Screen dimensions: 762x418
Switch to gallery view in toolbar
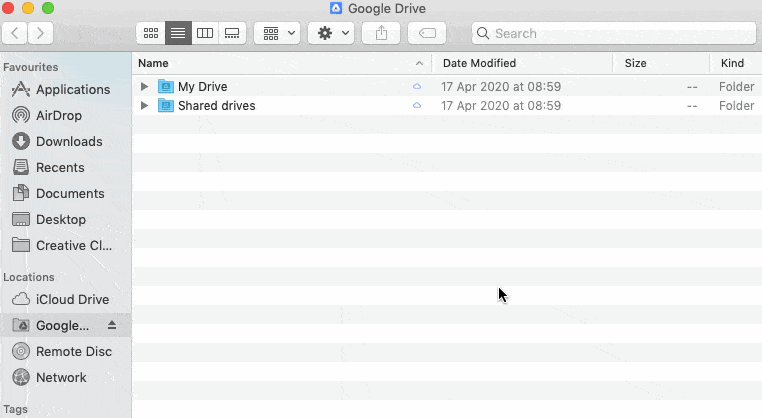pos(232,33)
